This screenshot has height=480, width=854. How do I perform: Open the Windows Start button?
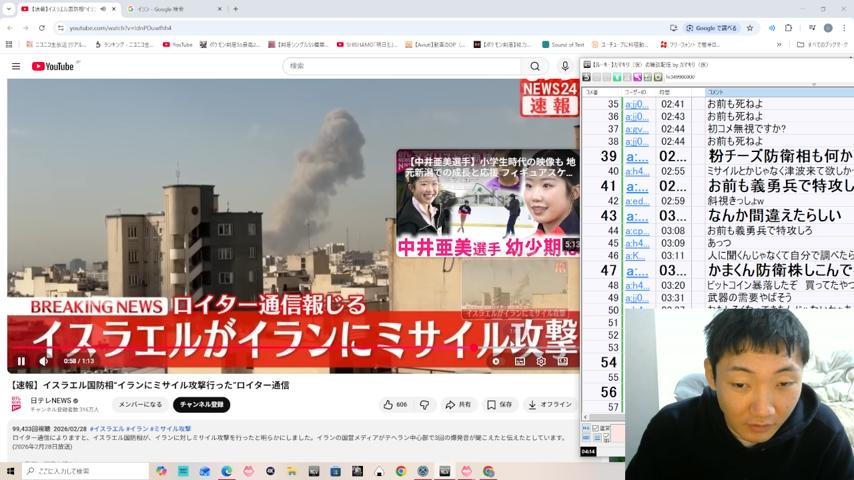10,471
